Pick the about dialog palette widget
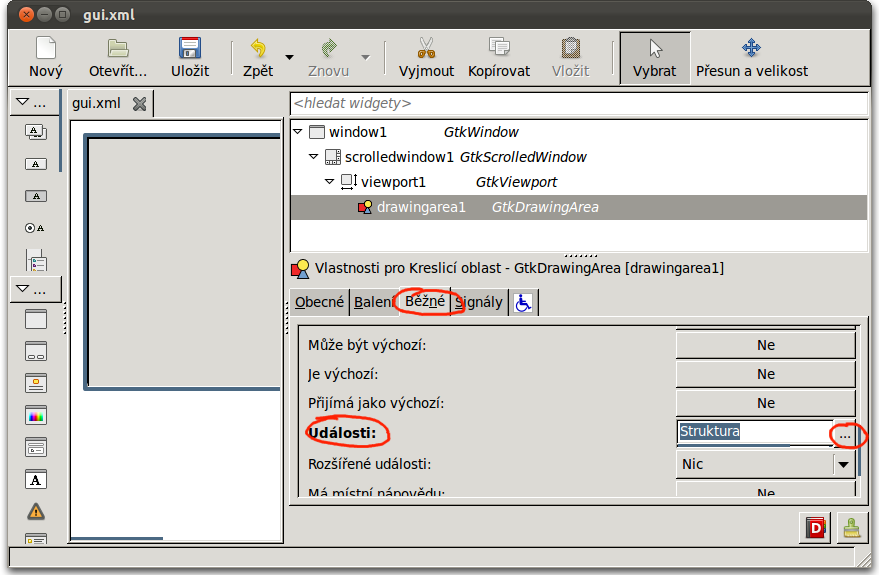The image size is (879, 575). coord(35,383)
